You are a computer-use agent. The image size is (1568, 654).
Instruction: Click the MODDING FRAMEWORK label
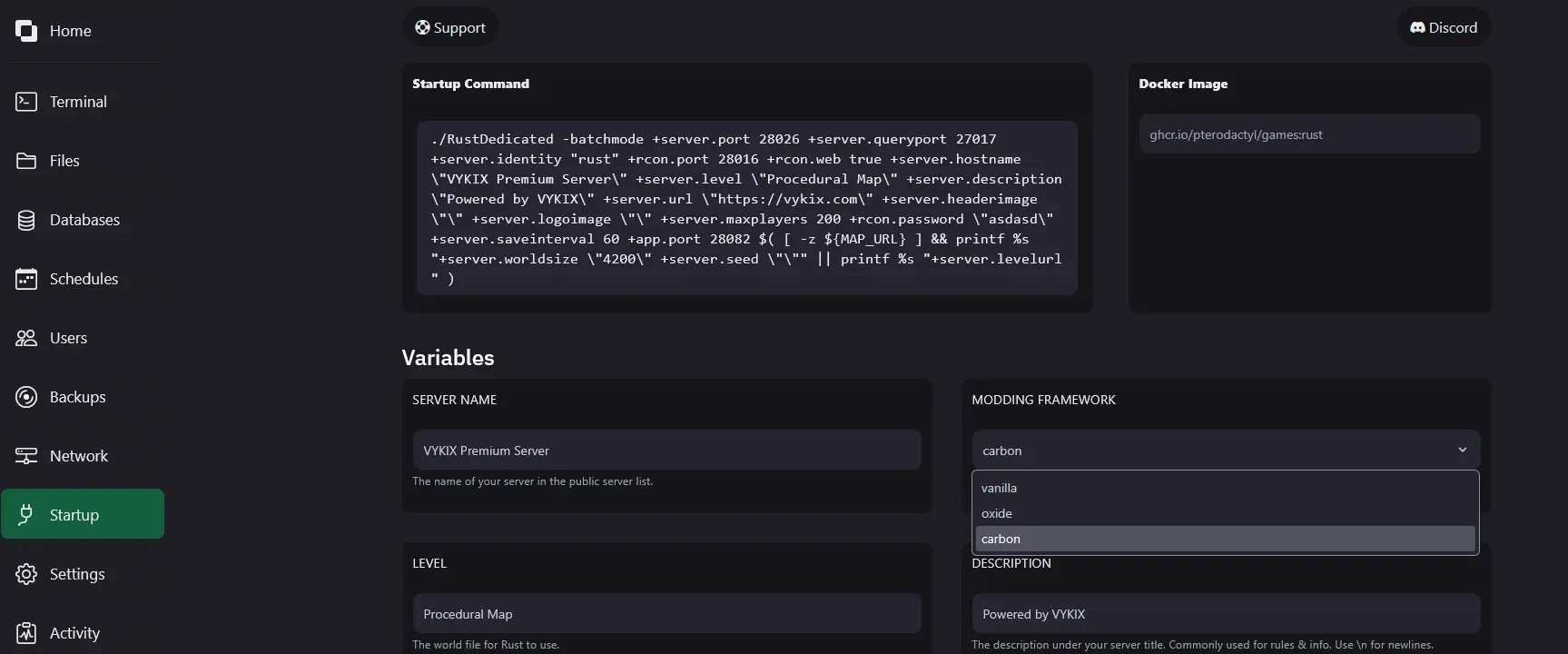tap(1043, 400)
